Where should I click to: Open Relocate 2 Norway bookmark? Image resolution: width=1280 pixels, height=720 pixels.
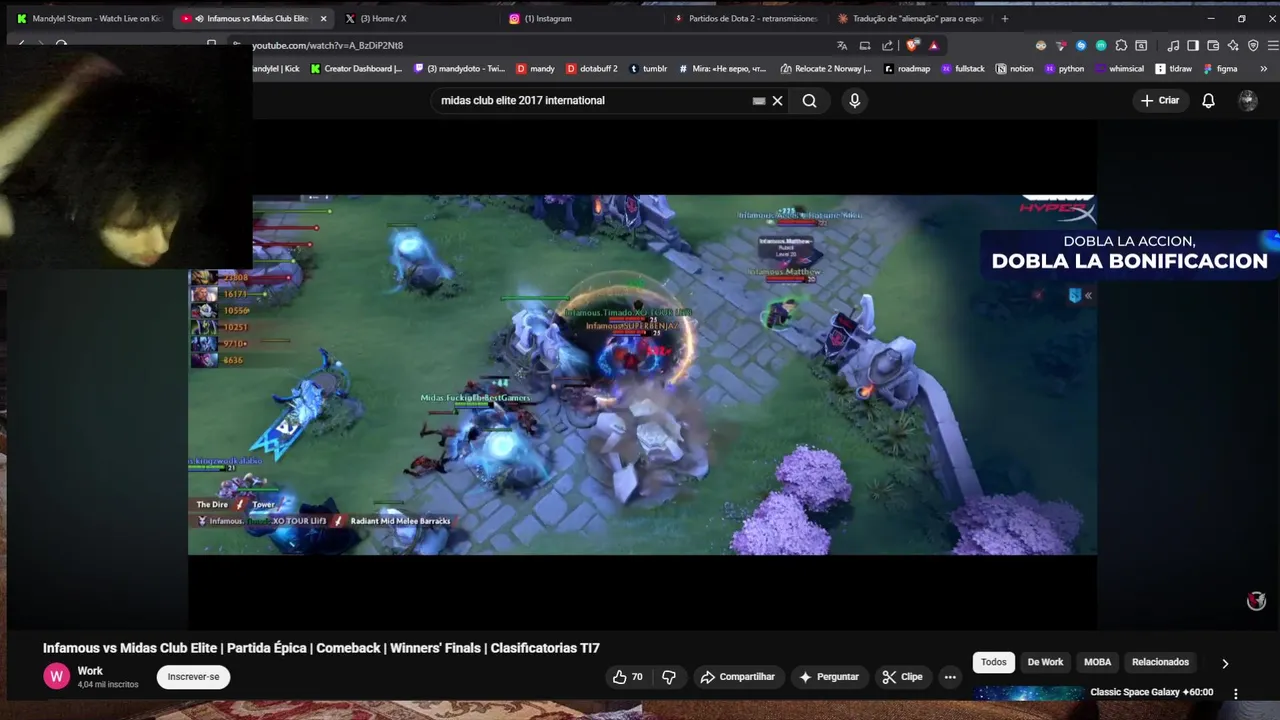tap(826, 69)
